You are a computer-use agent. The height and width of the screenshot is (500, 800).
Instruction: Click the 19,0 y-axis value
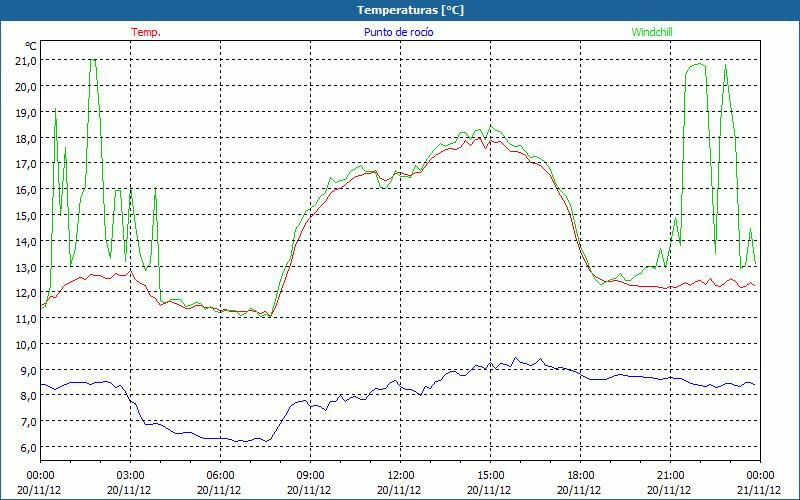click(26, 113)
